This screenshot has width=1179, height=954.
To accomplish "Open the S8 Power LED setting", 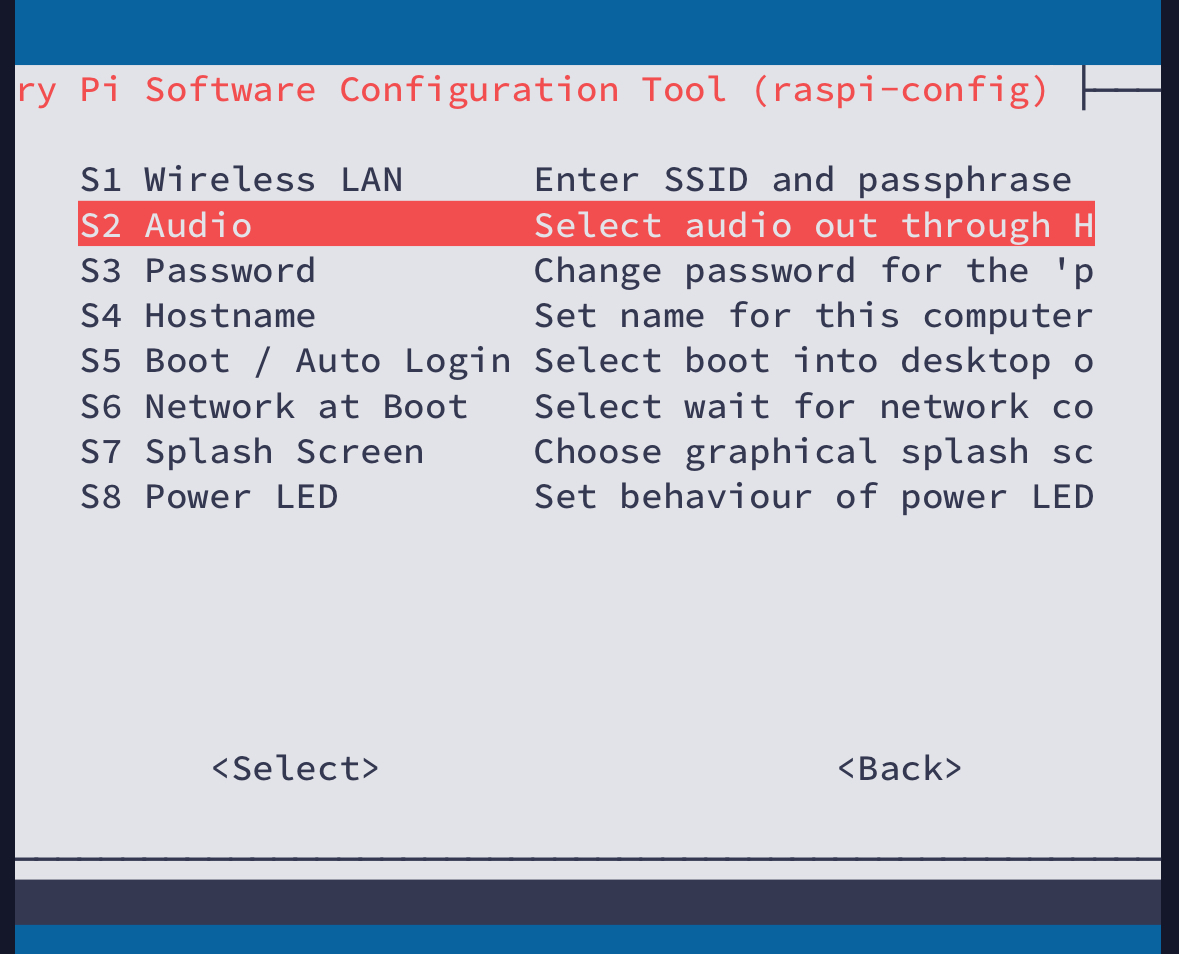I will click(x=209, y=497).
